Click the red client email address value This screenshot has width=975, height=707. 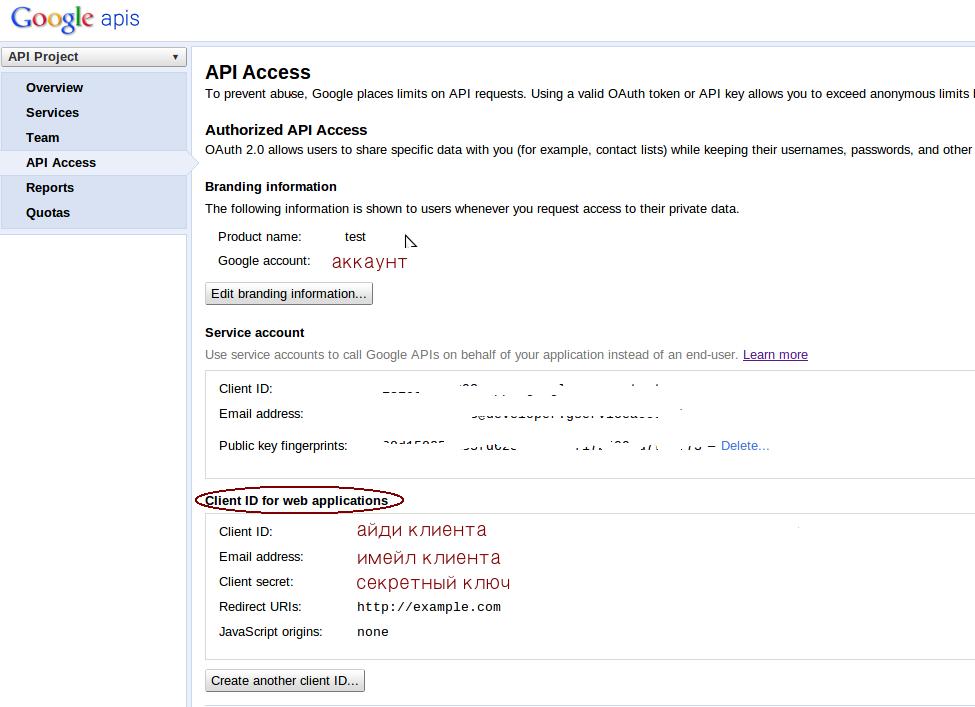coord(428,558)
